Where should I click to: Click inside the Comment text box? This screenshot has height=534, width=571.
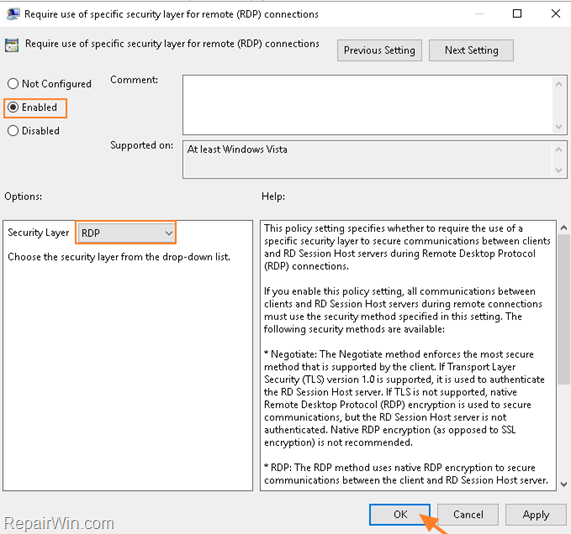(x=368, y=105)
